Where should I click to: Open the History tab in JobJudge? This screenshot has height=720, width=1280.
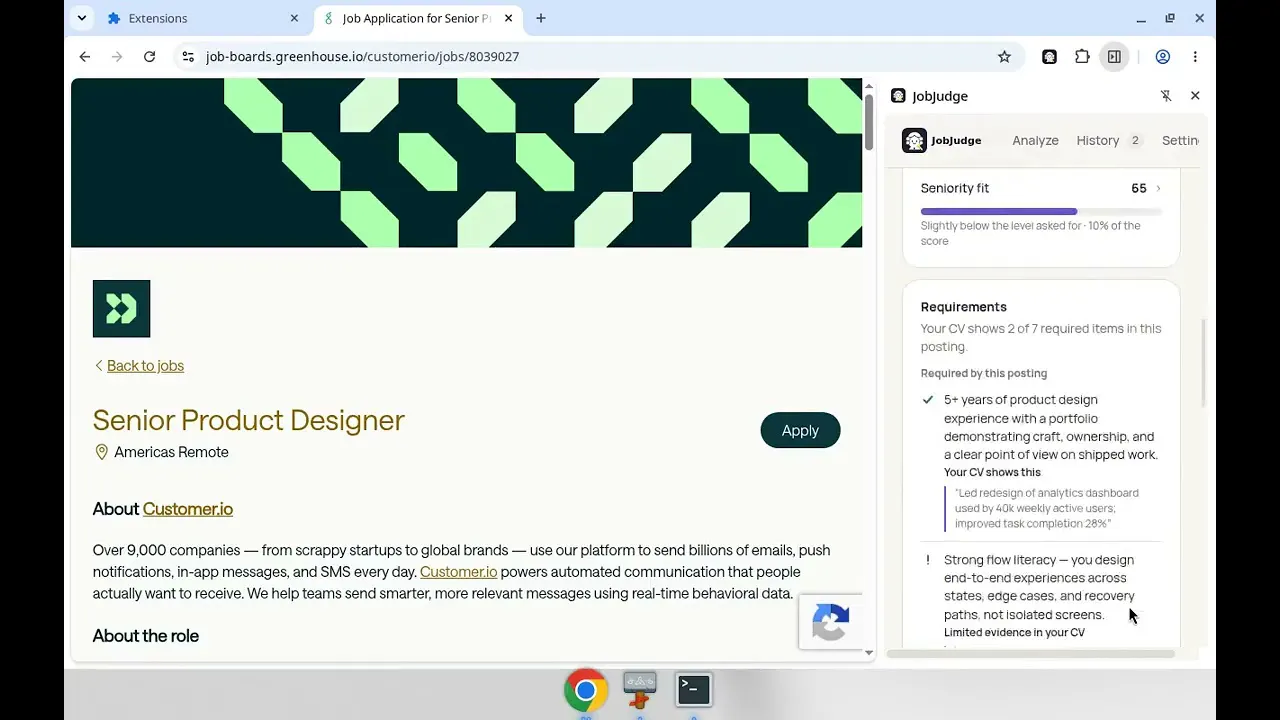click(1109, 141)
